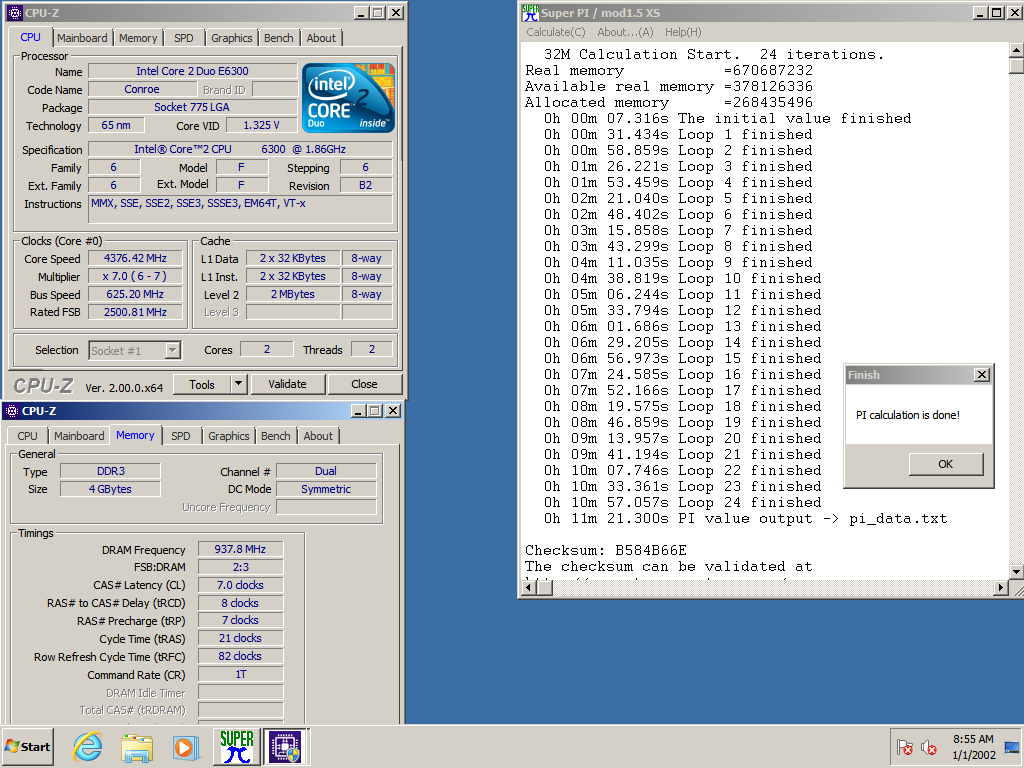The height and width of the screenshot is (768, 1024).
Task: Switch to SPD tab in top CPU-Z window
Action: coord(184,38)
